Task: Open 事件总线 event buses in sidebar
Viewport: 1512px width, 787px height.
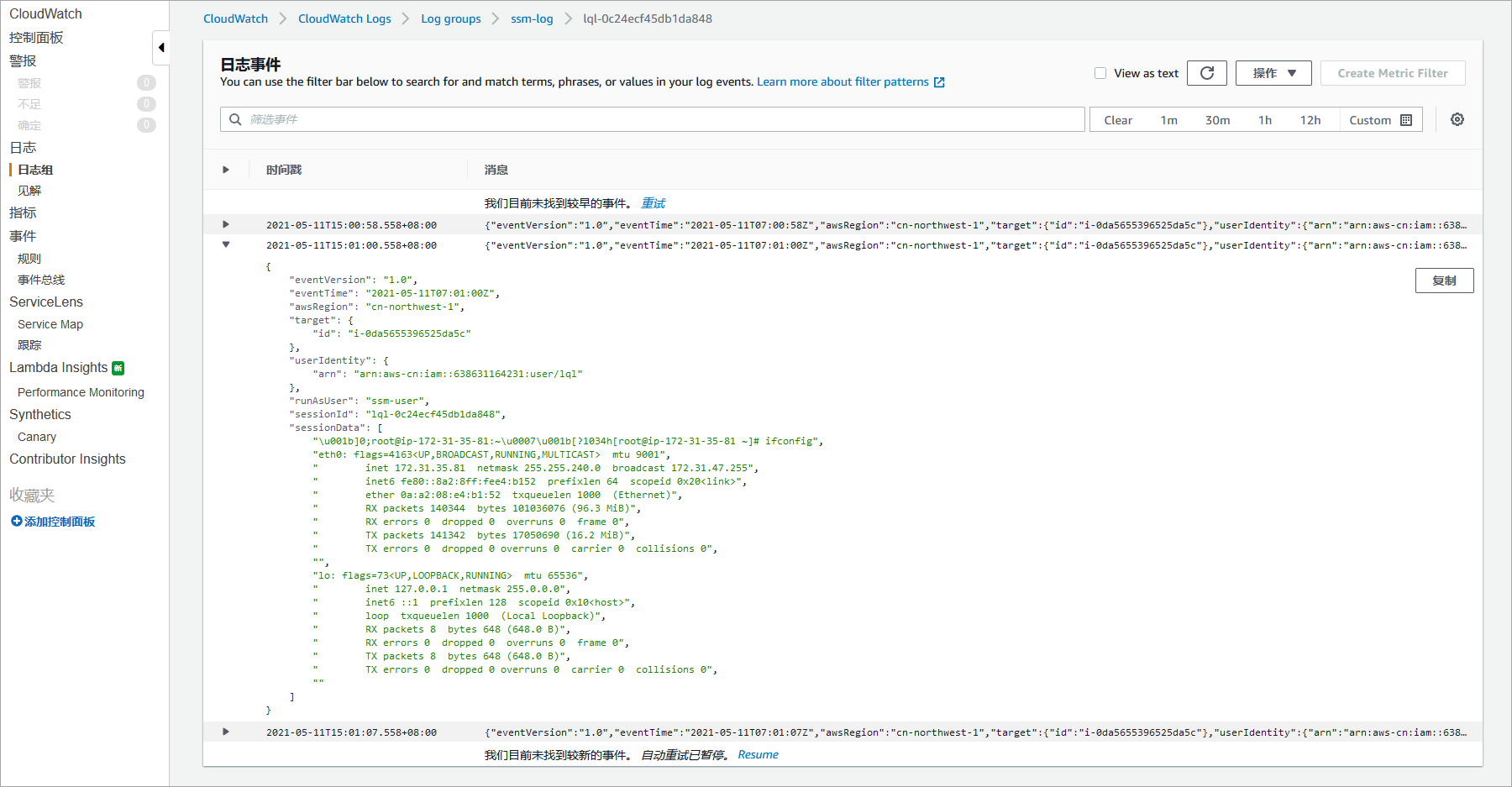Action: (x=41, y=280)
